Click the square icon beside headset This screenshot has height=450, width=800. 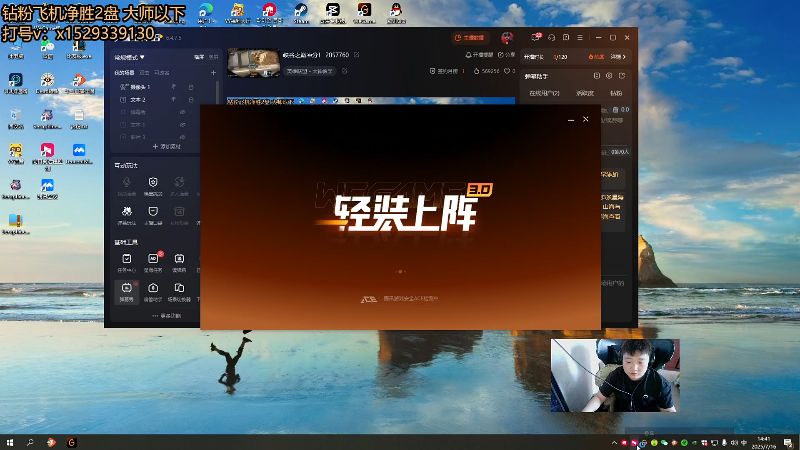[x=566, y=38]
